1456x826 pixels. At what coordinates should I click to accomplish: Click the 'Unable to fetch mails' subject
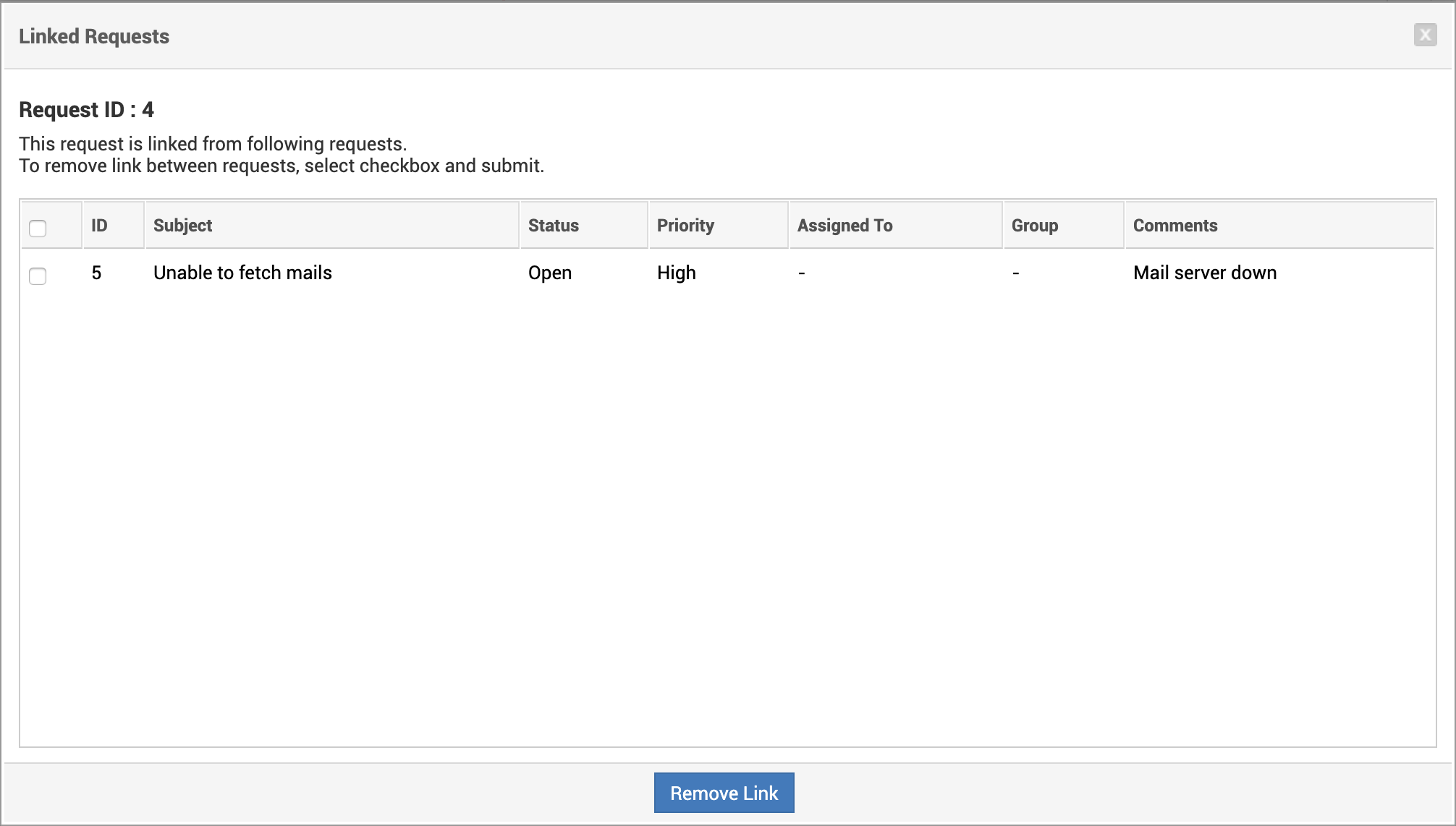coord(242,273)
